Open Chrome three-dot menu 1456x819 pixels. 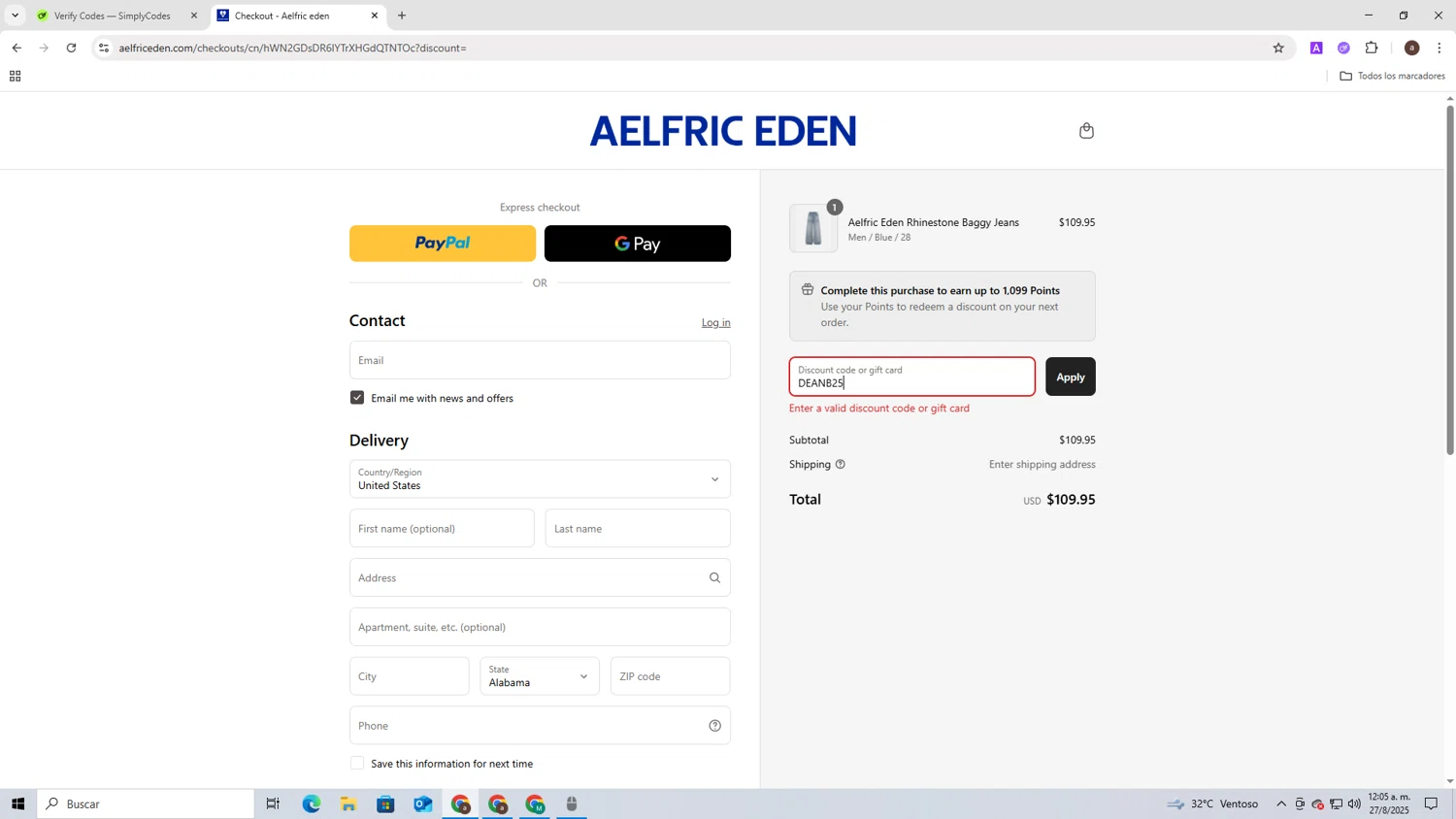click(1439, 48)
